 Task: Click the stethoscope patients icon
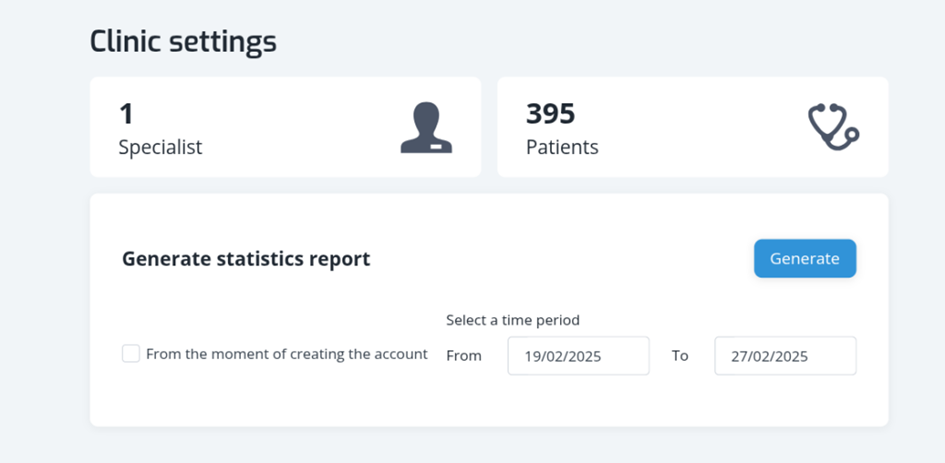pyautogui.click(x=834, y=127)
